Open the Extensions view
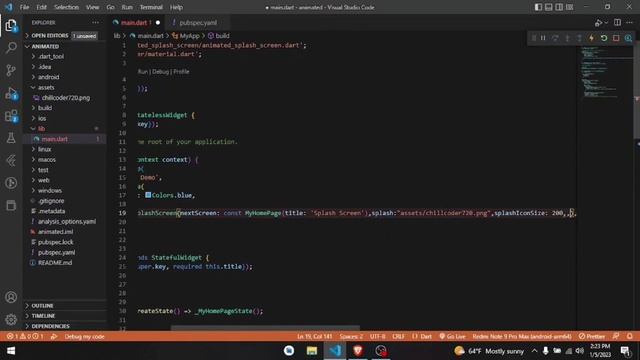Screen dimensions: 640x360 point(11,116)
